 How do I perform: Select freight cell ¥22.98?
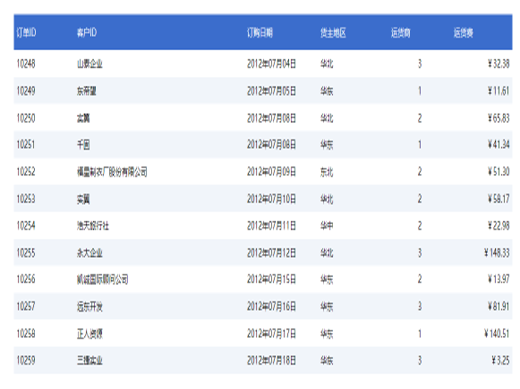[x=499, y=226]
